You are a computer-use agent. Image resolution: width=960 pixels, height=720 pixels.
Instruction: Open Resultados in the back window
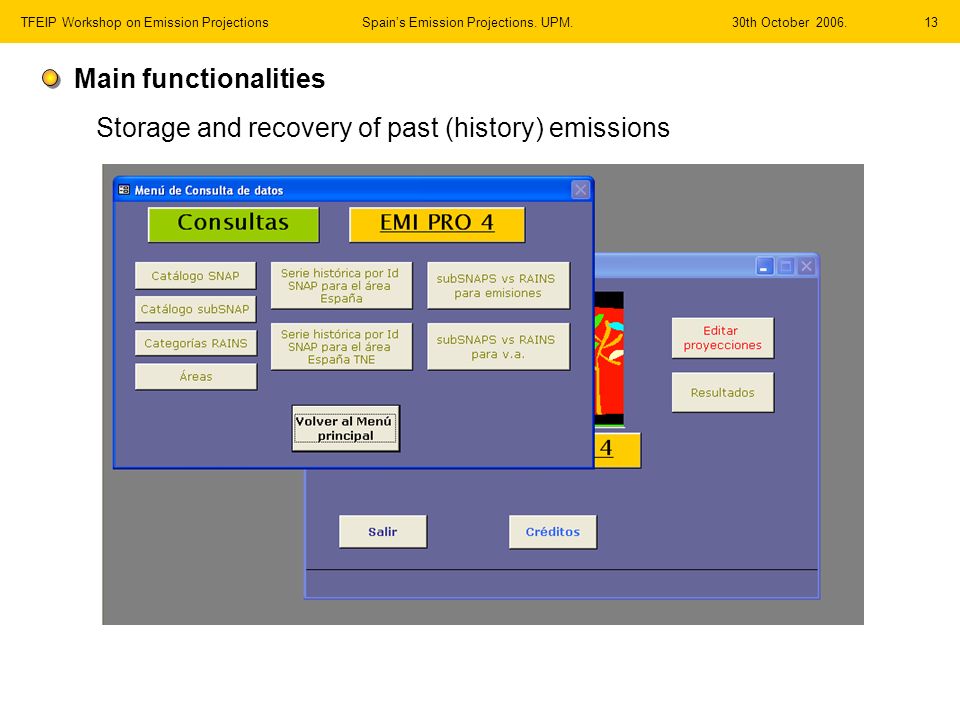click(x=722, y=392)
